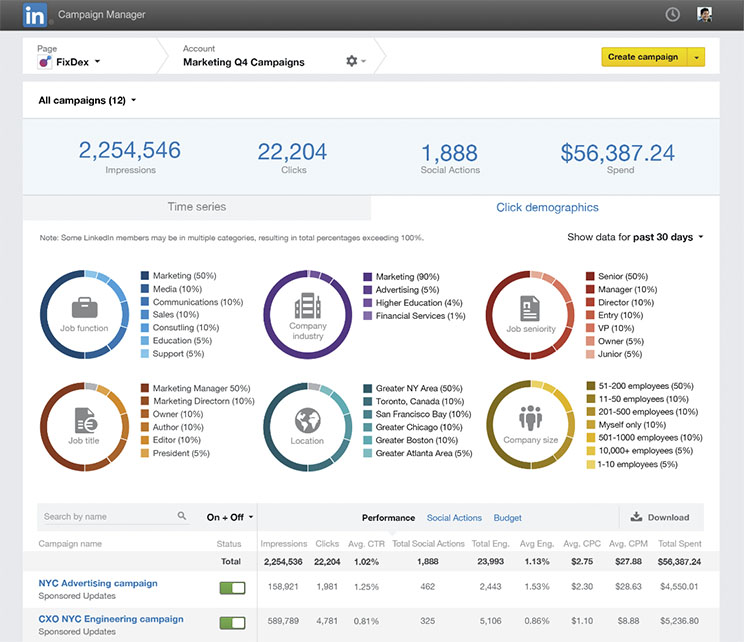Open the On + Off filter dropdown
This screenshot has height=642, width=744.
[230, 517]
